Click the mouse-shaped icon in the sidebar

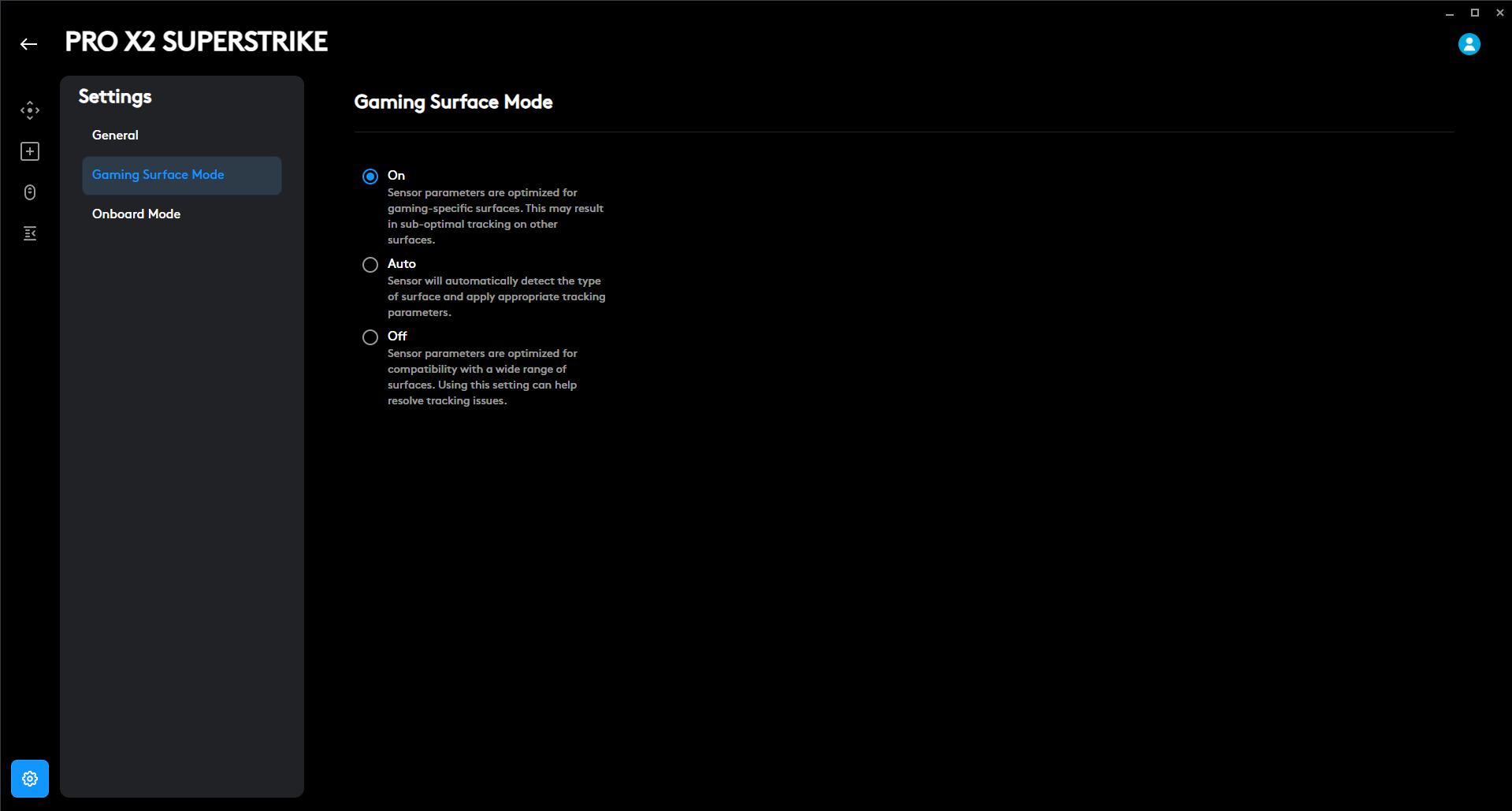coord(30,192)
